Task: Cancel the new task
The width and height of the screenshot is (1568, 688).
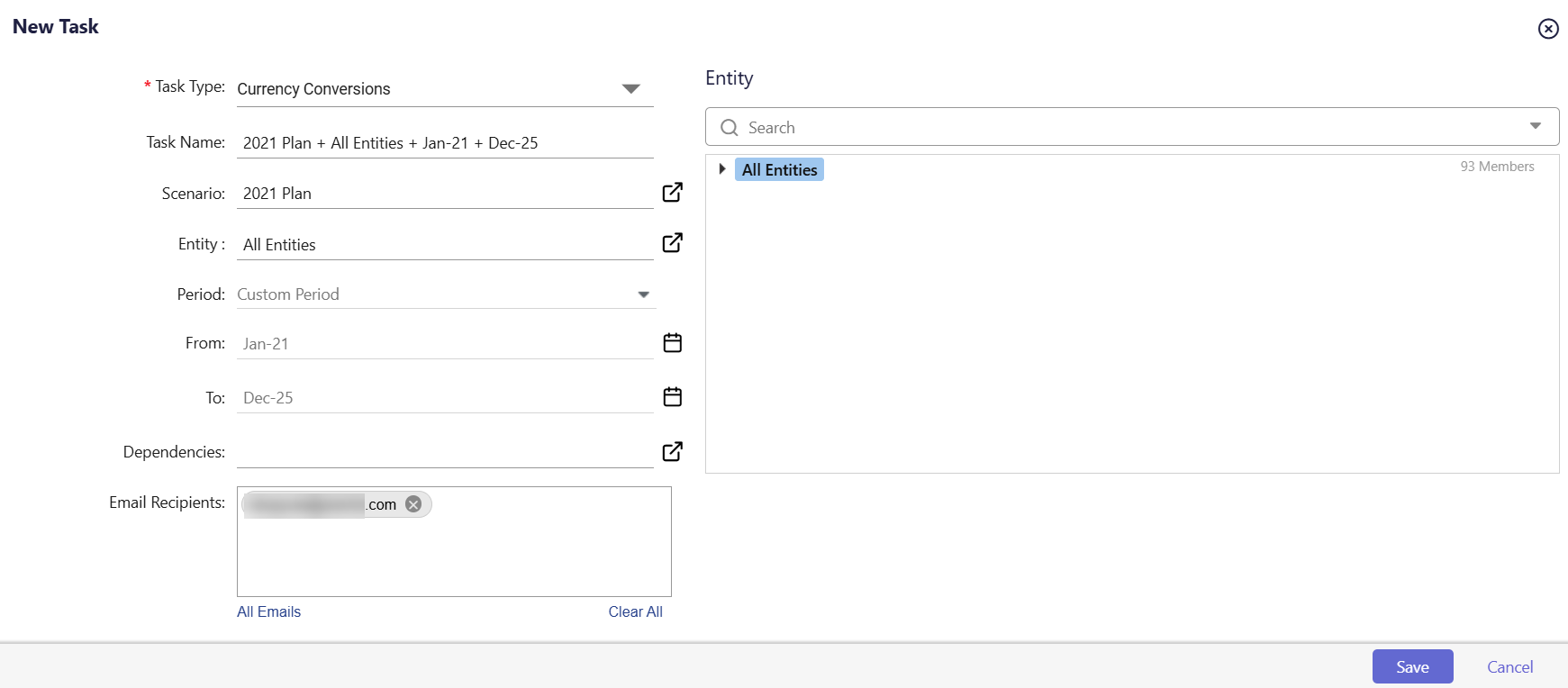Action: (x=1509, y=666)
